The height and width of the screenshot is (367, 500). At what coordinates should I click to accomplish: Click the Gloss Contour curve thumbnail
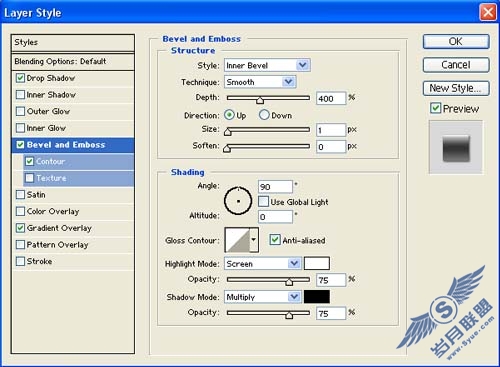(x=237, y=240)
